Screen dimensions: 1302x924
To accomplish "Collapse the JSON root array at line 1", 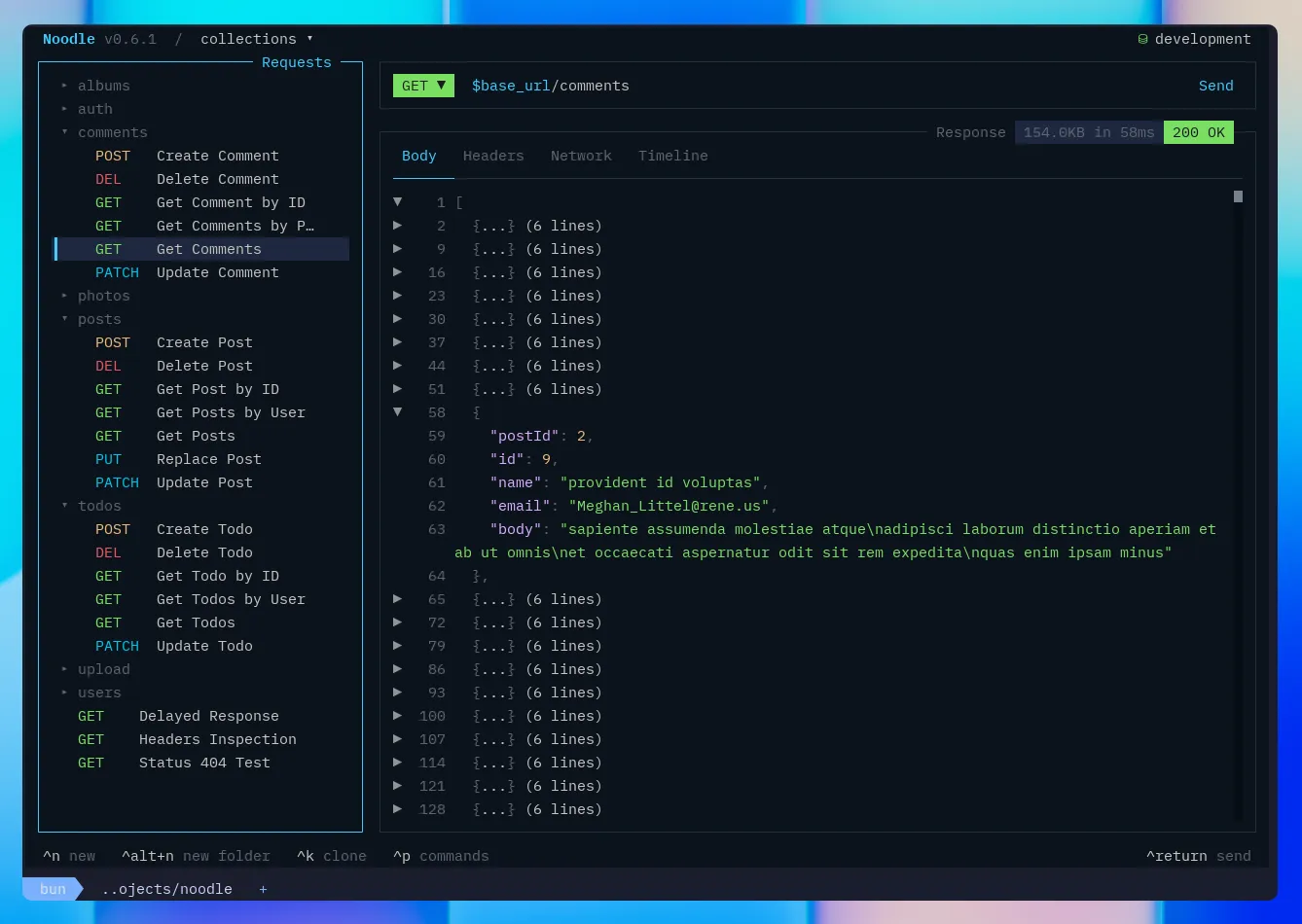I will pyautogui.click(x=397, y=201).
